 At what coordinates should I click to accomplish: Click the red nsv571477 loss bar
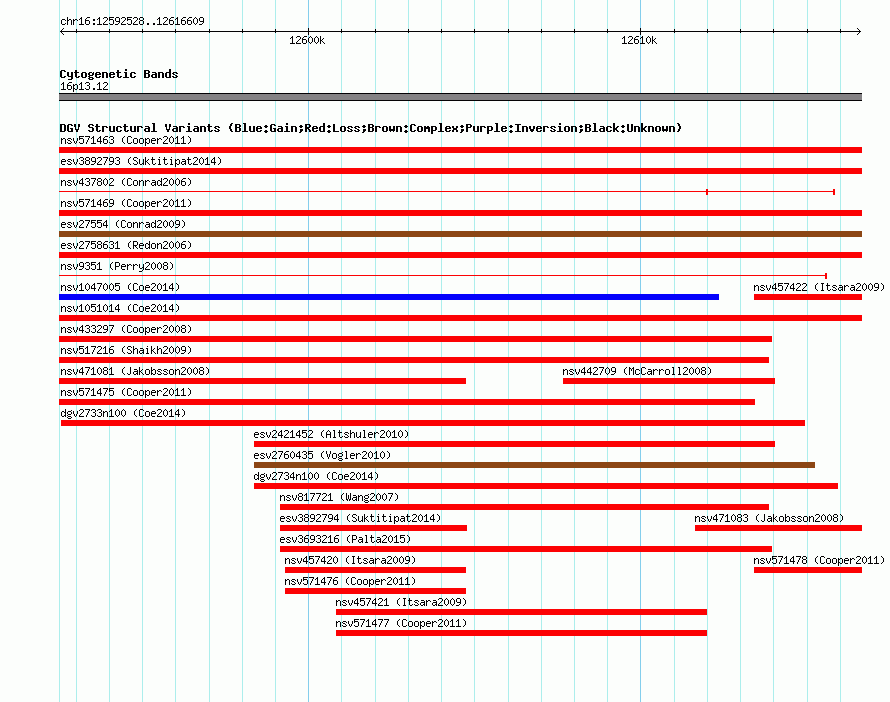(521, 633)
